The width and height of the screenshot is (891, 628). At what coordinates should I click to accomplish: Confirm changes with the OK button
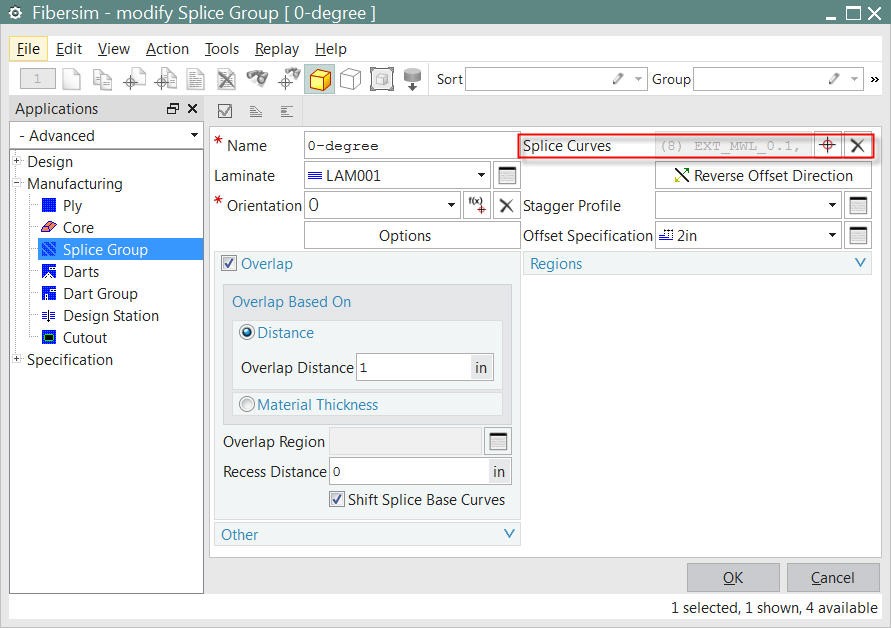(732, 577)
